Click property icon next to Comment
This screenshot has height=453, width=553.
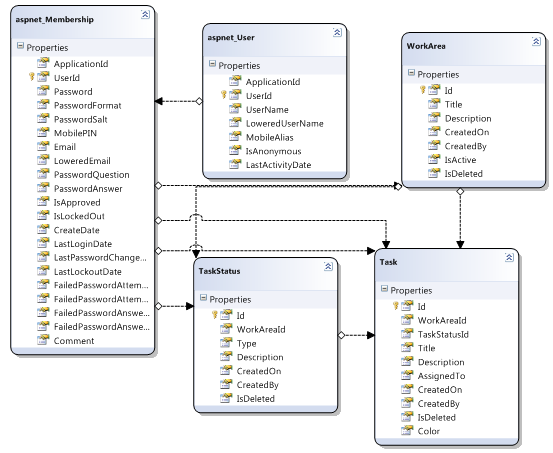click(x=43, y=340)
